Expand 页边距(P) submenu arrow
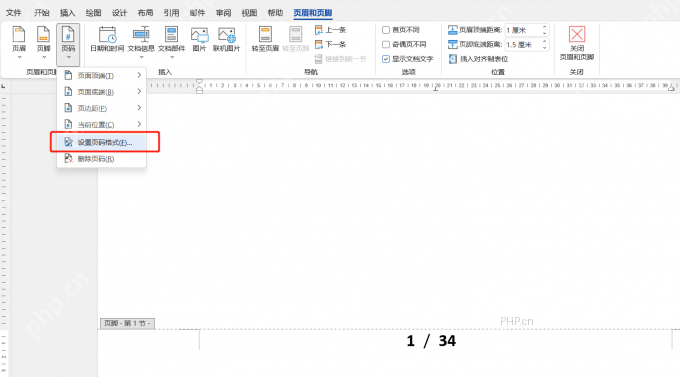Viewport: 680px width, 377px height. tap(139, 107)
